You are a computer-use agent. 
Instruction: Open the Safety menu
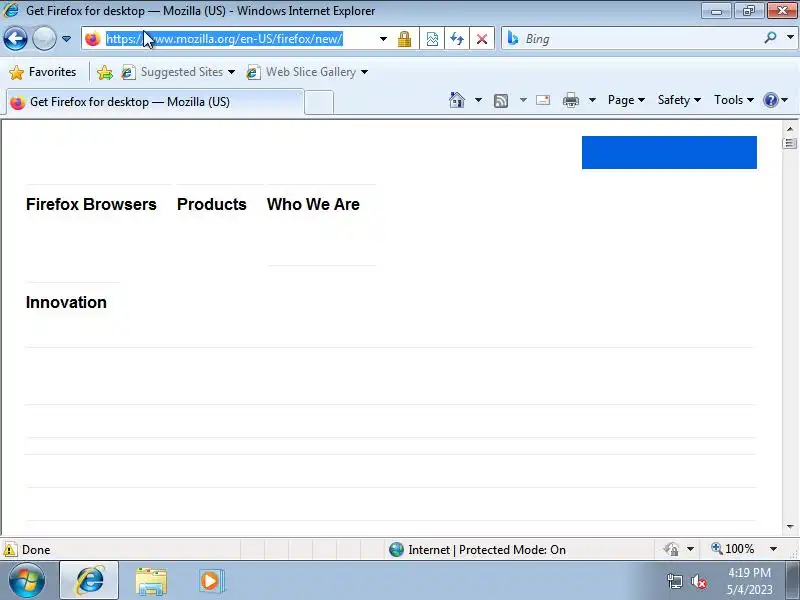(x=679, y=100)
